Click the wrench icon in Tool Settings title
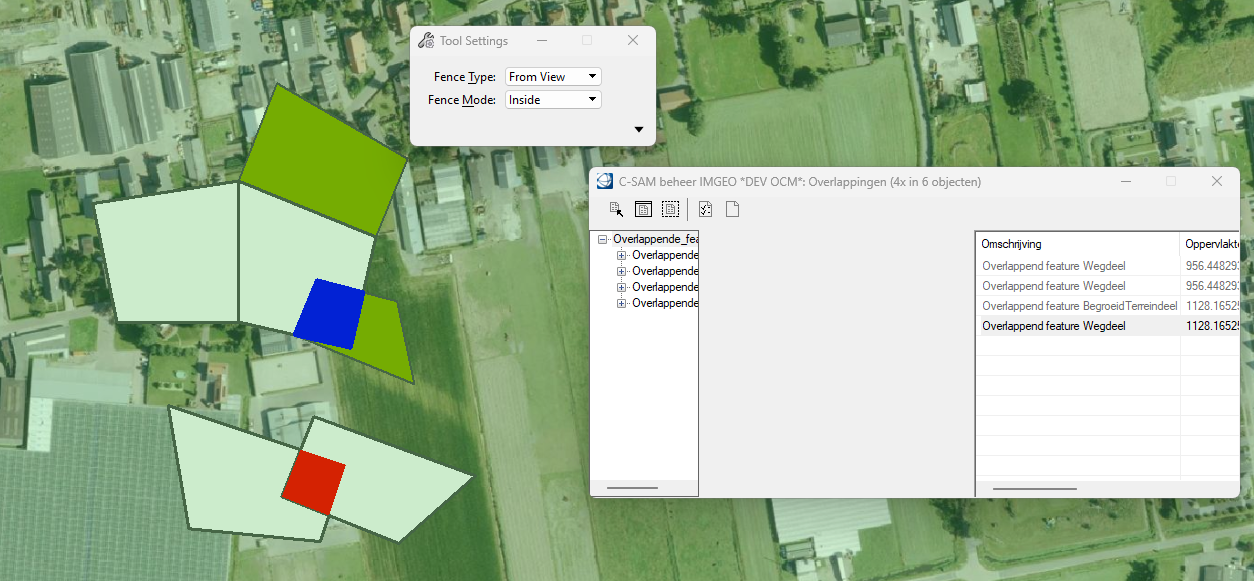This screenshot has width=1254, height=581. coord(425,41)
